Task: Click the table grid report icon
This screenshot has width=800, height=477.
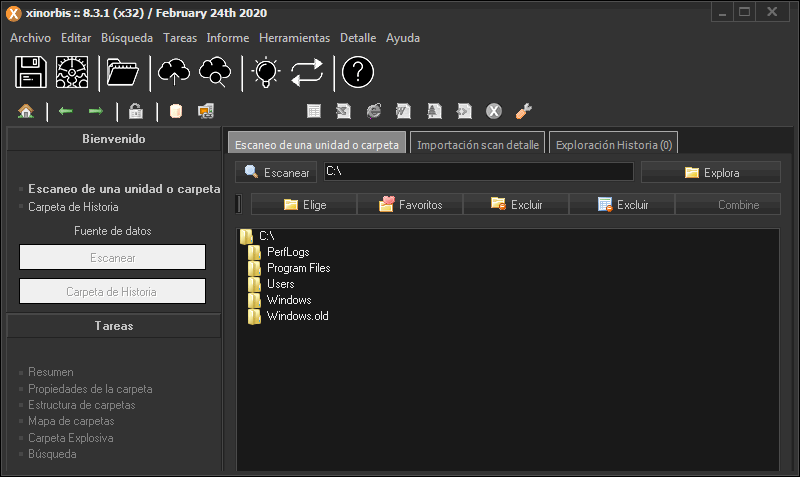Action: point(314,111)
